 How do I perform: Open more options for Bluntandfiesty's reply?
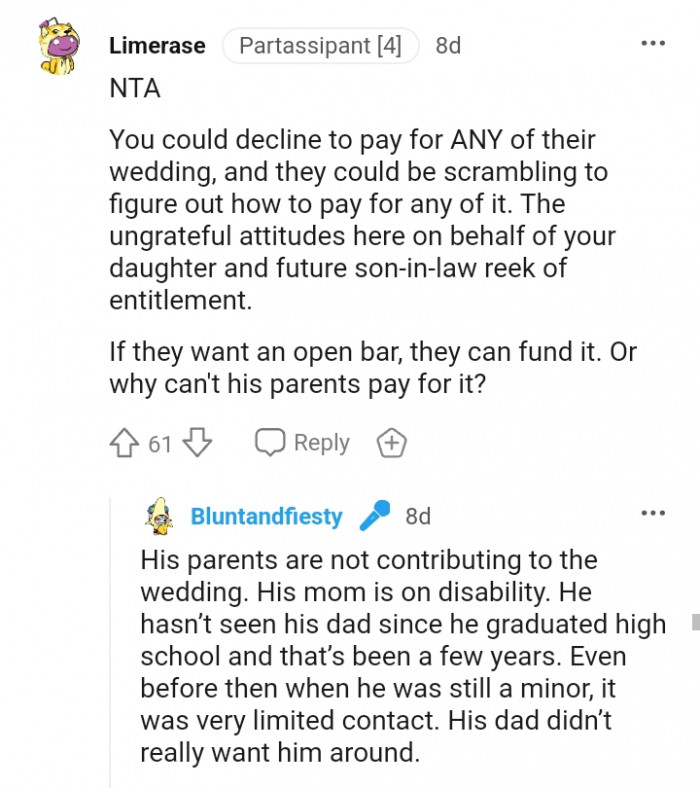point(652,513)
